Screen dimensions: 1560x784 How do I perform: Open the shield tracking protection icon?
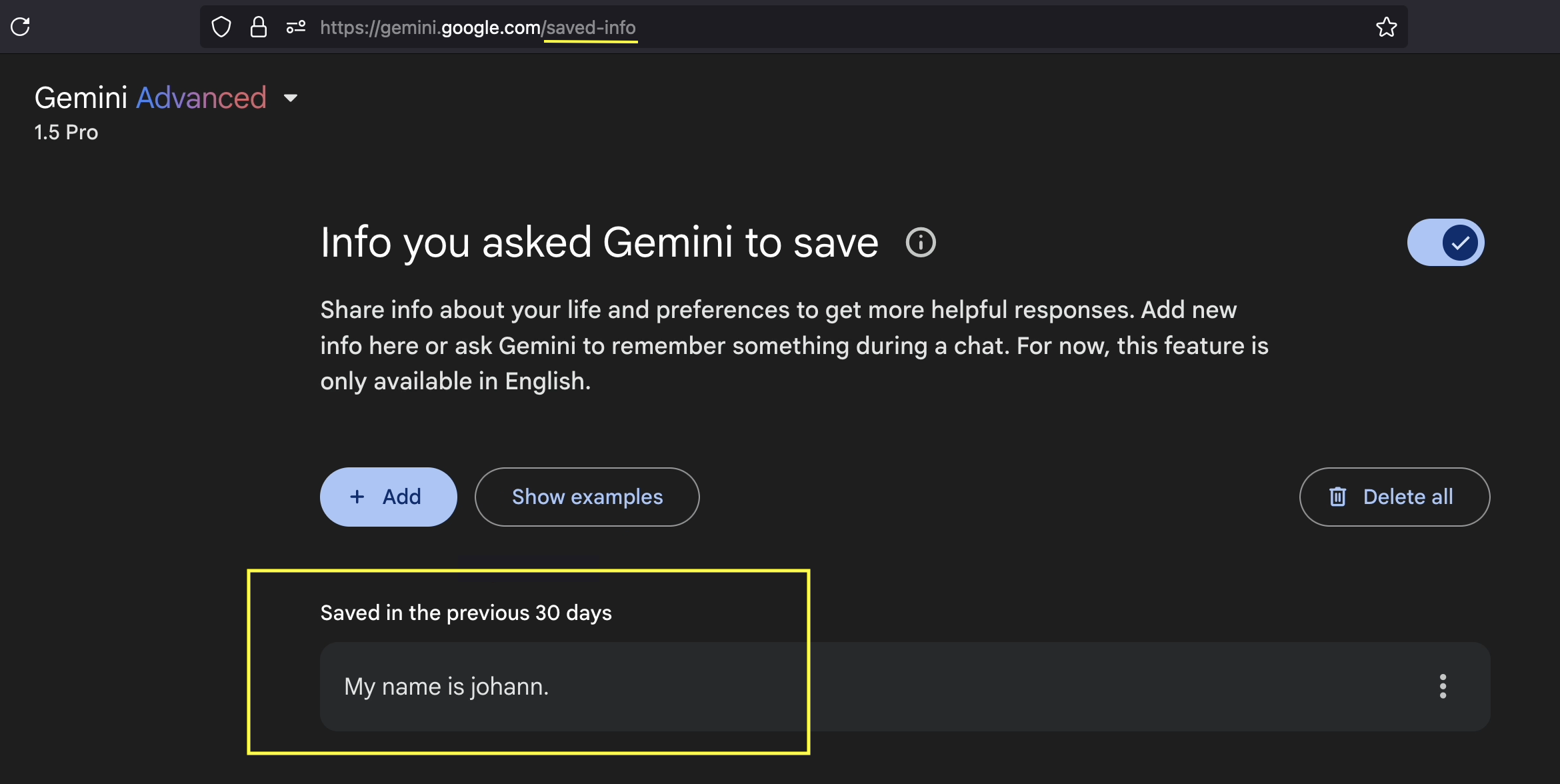click(x=221, y=27)
